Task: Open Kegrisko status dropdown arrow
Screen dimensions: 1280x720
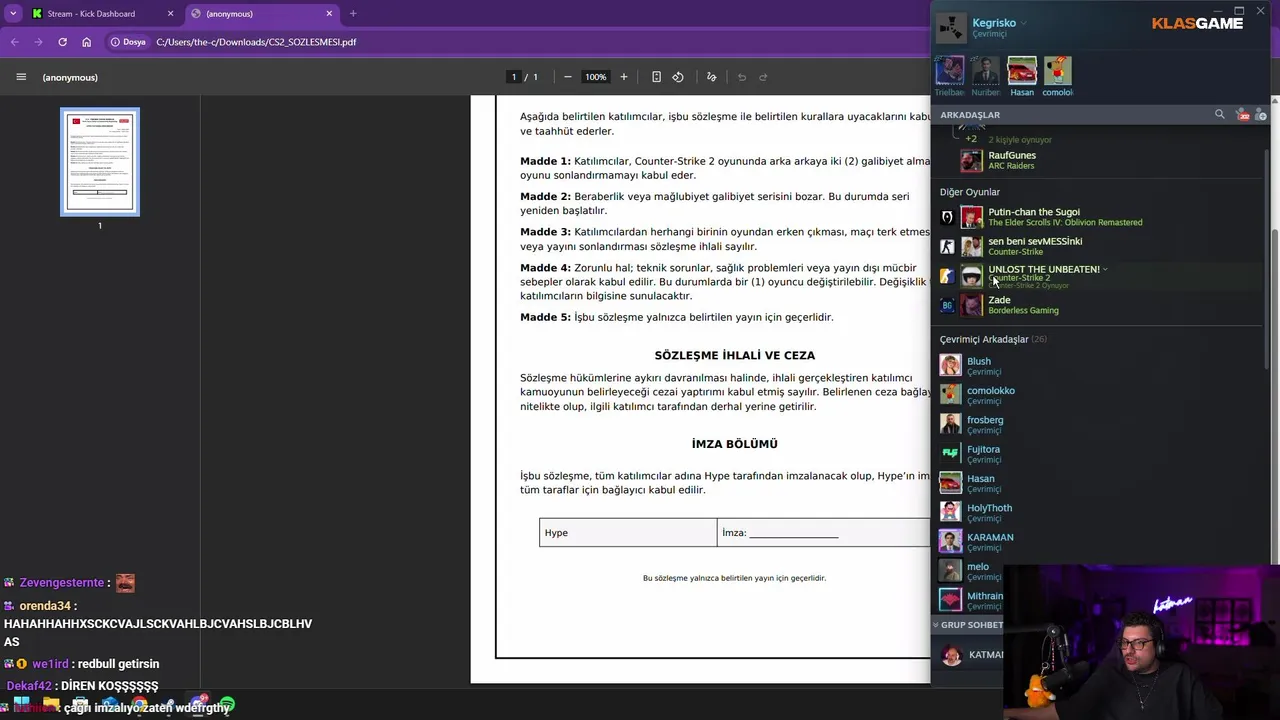Action: [1023, 23]
